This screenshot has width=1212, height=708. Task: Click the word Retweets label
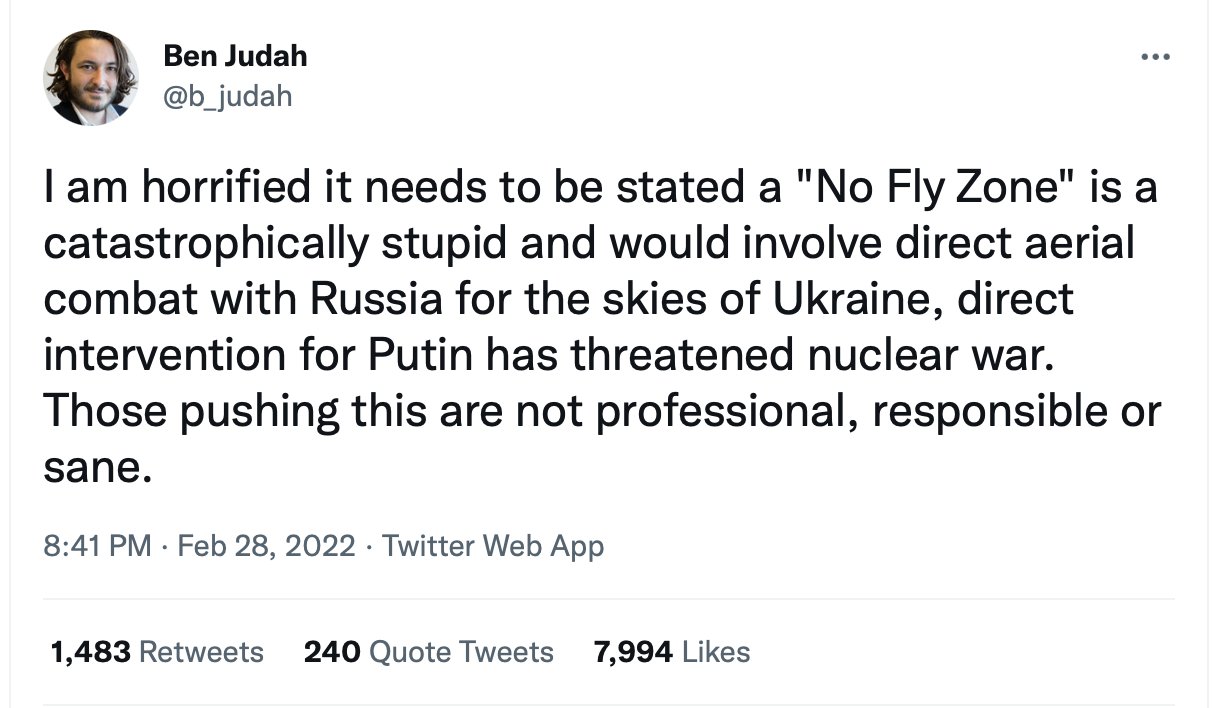tap(201, 652)
